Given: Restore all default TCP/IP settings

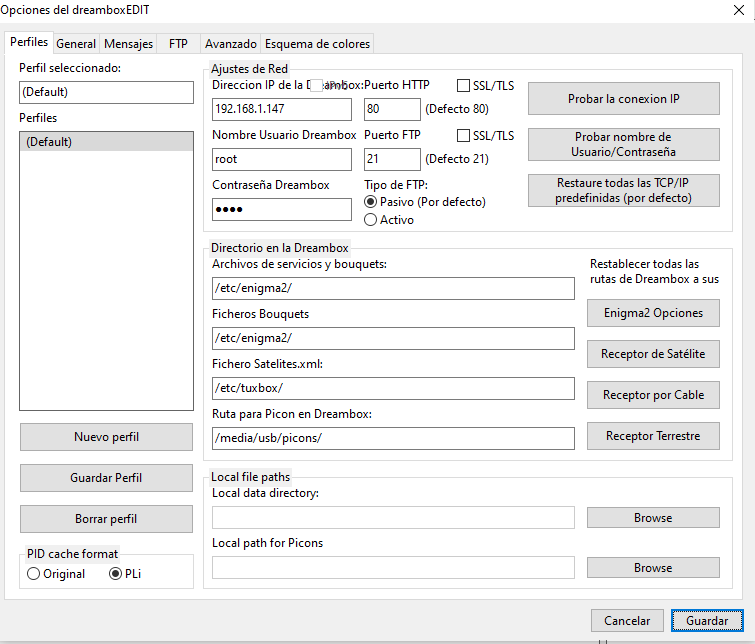Looking at the screenshot, I should [623, 190].
